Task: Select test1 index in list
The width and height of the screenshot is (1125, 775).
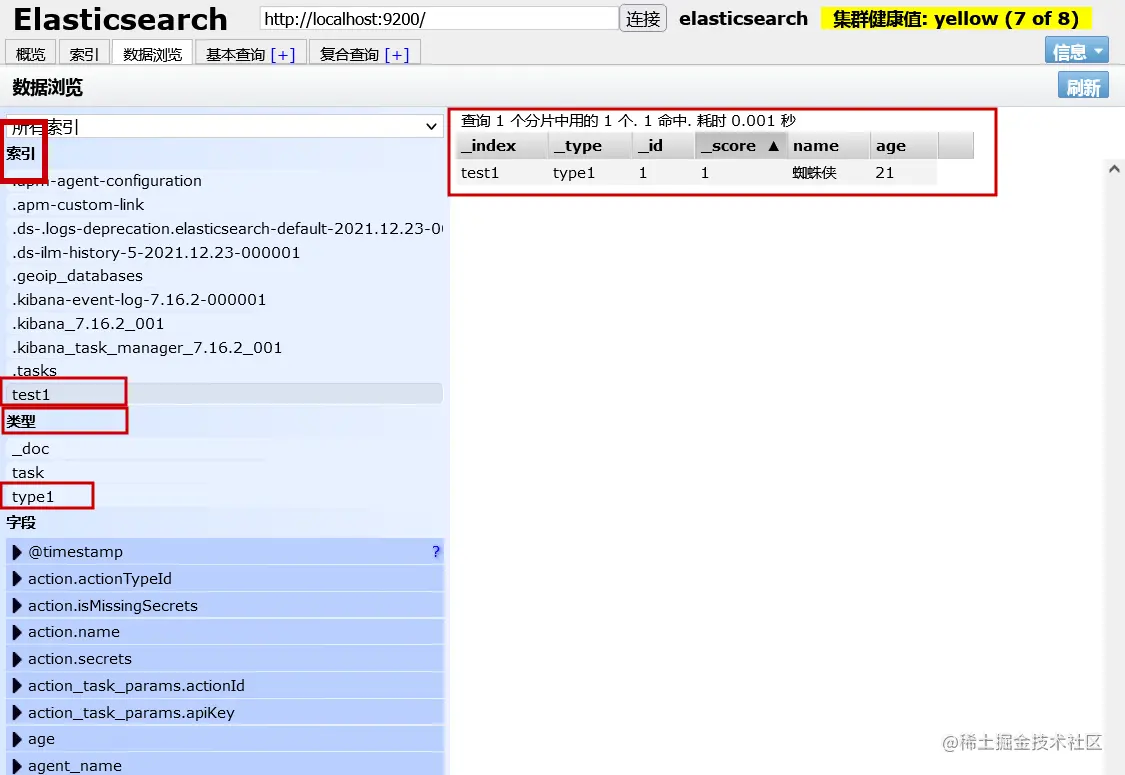Action: (224, 394)
